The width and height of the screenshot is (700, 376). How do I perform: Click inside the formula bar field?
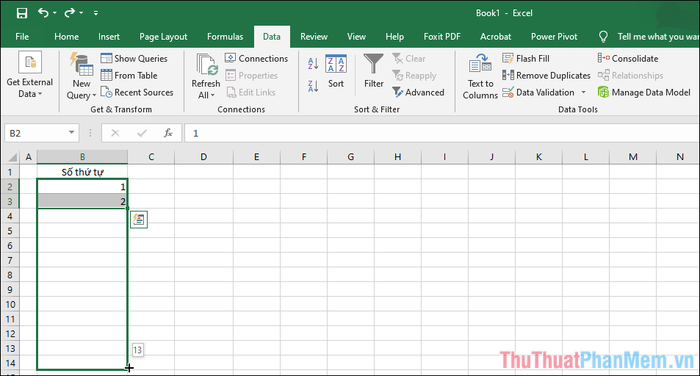click(442, 133)
